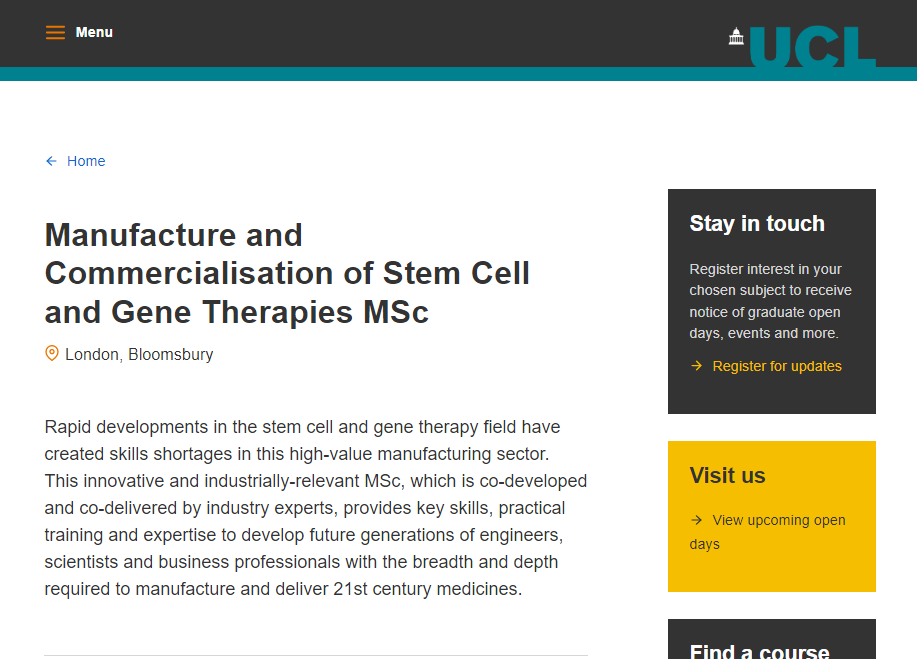Click the course description paragraph
Image resolution: width=917 pixels, height=659 pixels.
(x=315, y=508)
